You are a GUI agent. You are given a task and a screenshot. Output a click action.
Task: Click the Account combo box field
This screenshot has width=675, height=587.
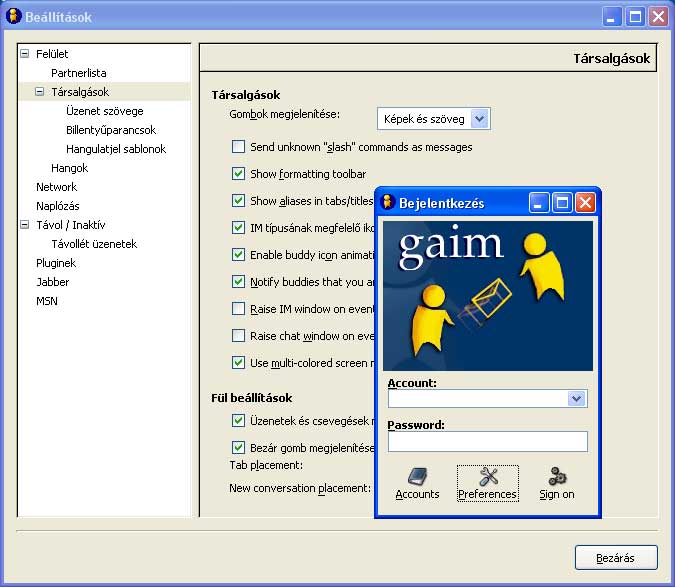click(x=487, y=399)
